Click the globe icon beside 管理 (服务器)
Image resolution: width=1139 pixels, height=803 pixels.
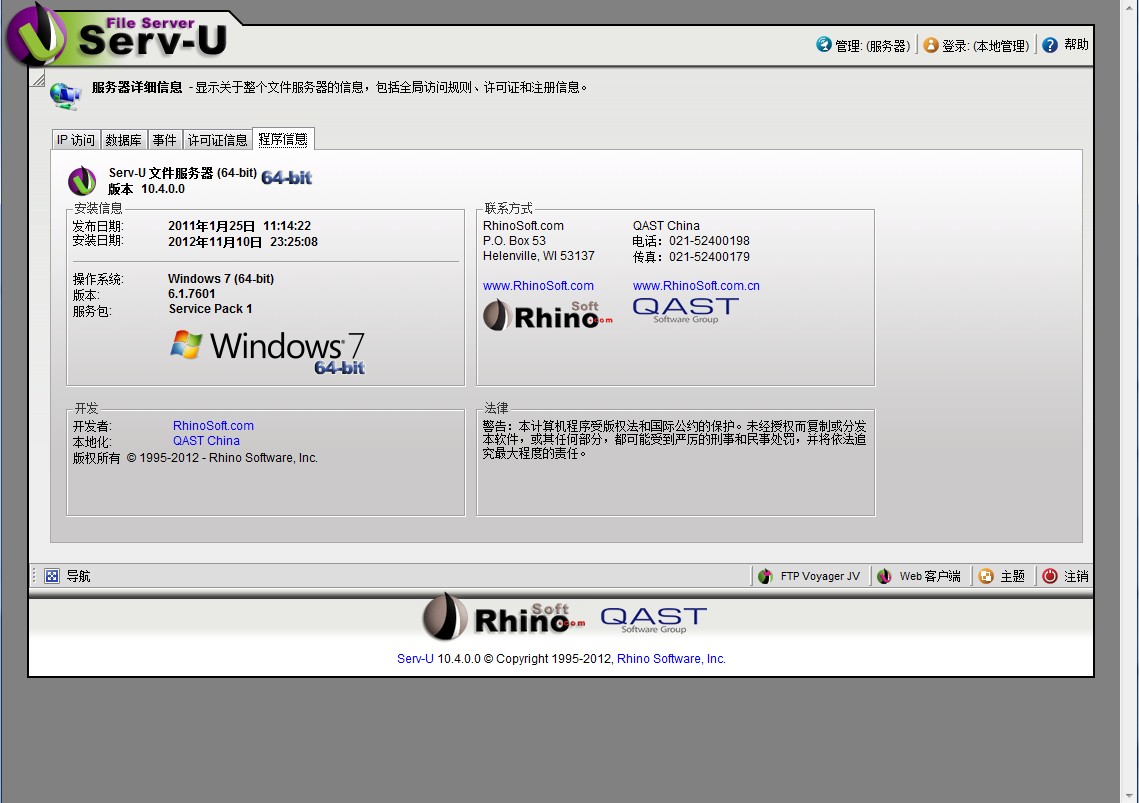pyautogui.click(x=824, y=44)
